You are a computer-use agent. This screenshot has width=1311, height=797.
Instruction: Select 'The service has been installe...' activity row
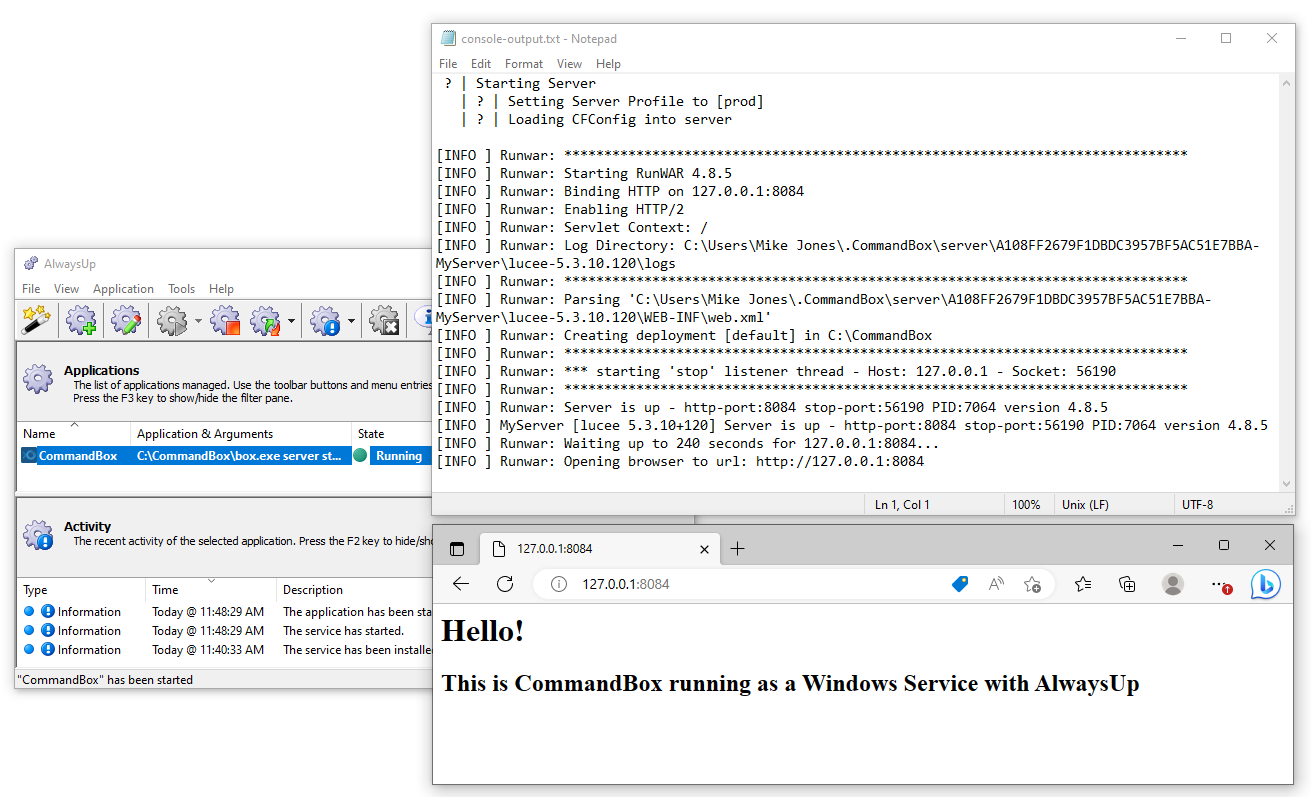coord(225,650)
